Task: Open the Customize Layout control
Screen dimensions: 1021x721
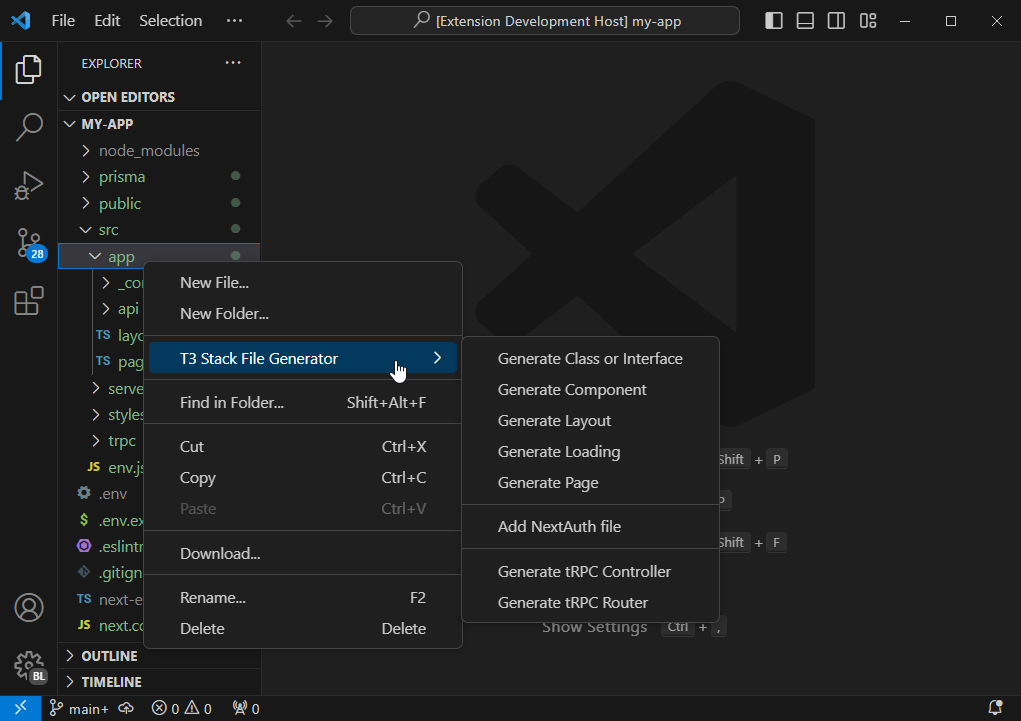Action: tap(867, 20)
